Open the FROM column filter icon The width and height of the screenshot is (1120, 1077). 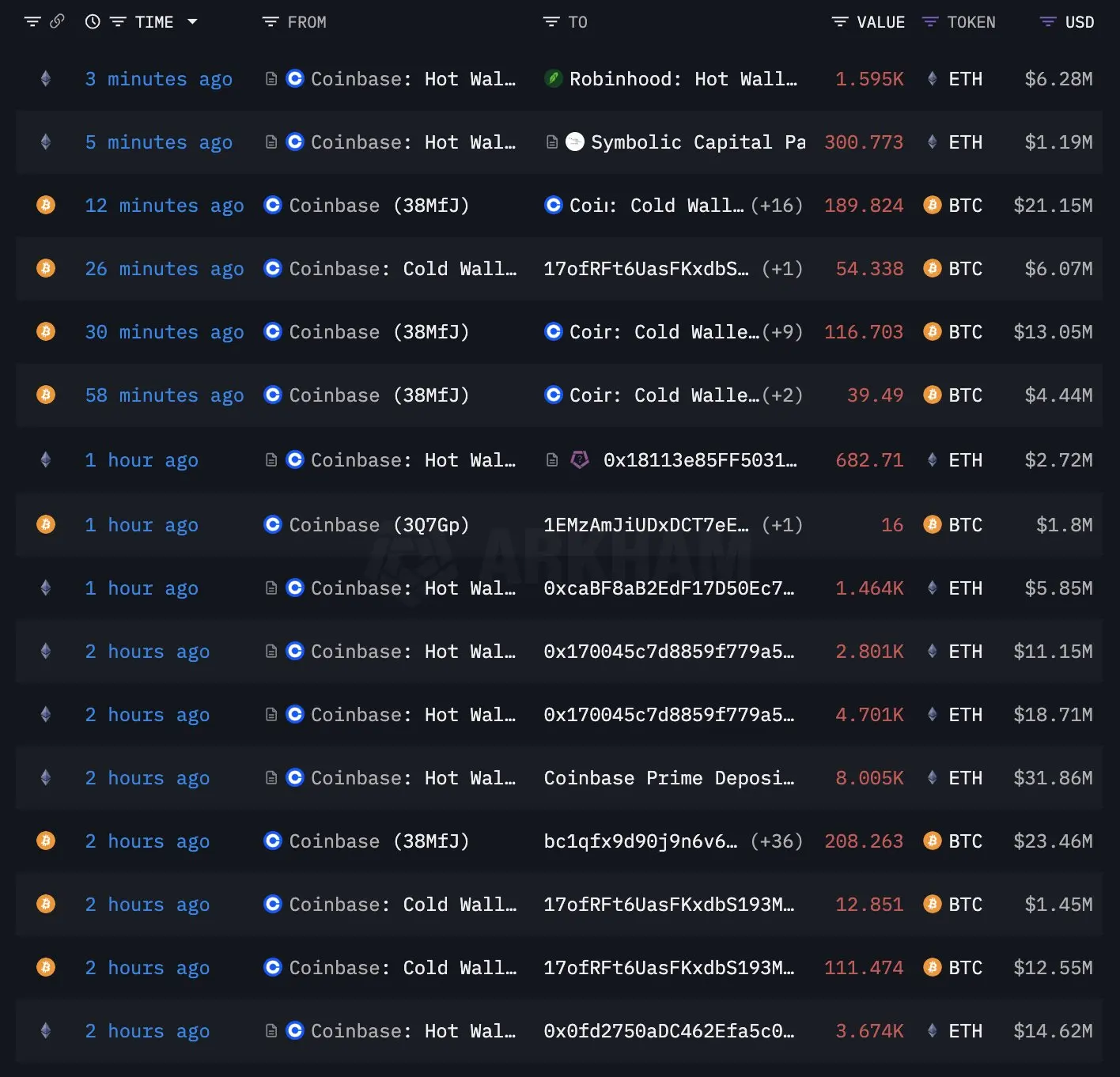click(x=271, y=22)
